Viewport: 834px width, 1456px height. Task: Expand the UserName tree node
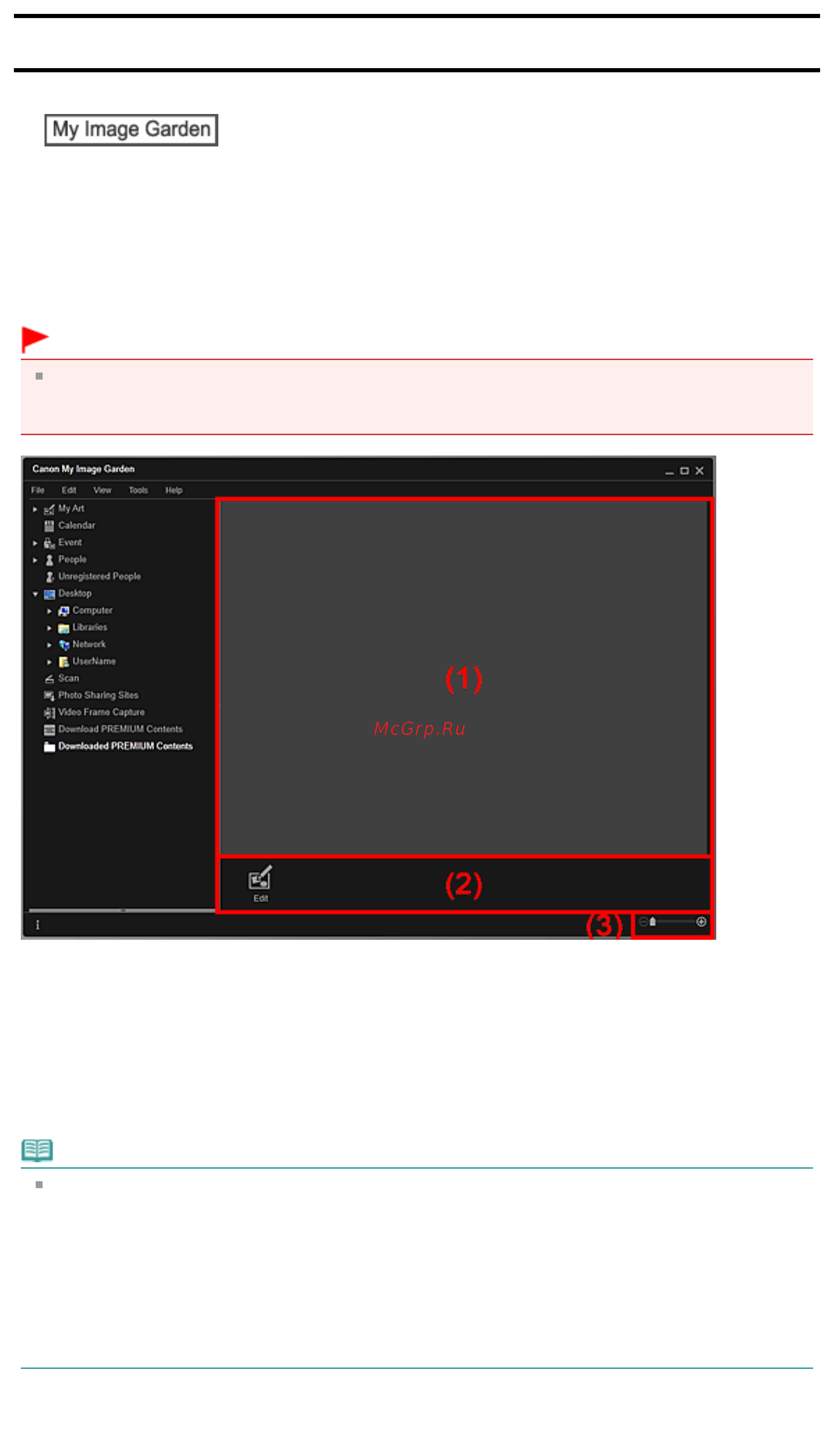pos(49,662)
